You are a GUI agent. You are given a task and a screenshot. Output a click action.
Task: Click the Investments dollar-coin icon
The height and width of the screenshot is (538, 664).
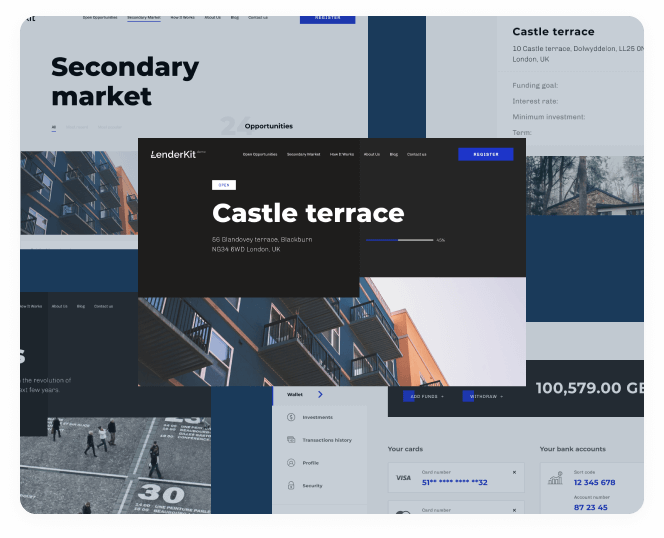[291, 417]
